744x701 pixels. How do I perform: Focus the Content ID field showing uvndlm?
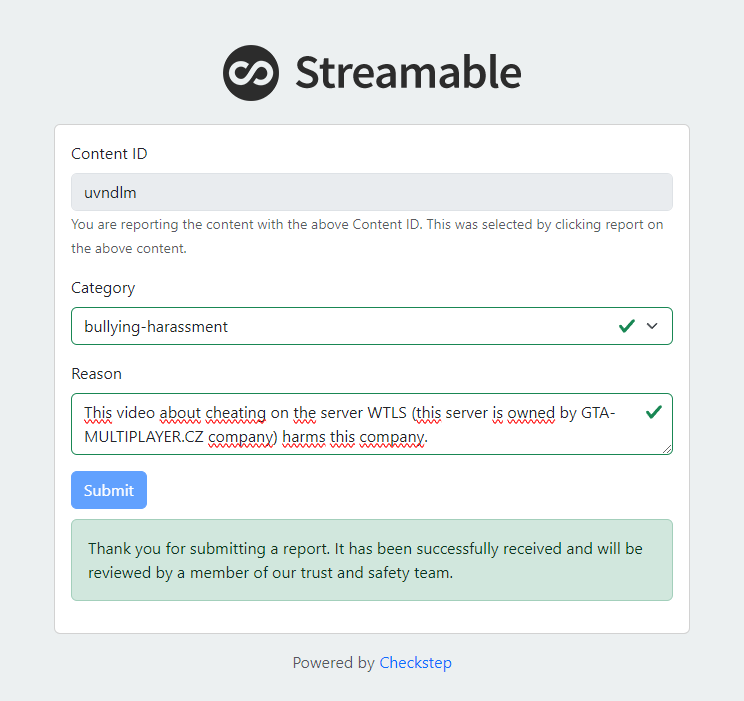[371, 192]
